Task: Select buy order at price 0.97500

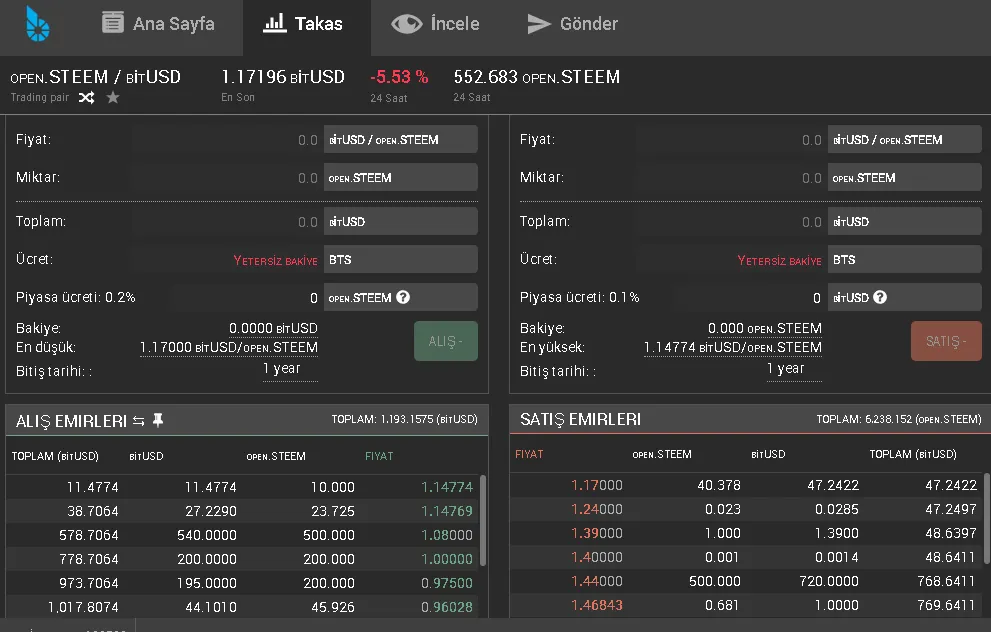Action: [243, 583]
